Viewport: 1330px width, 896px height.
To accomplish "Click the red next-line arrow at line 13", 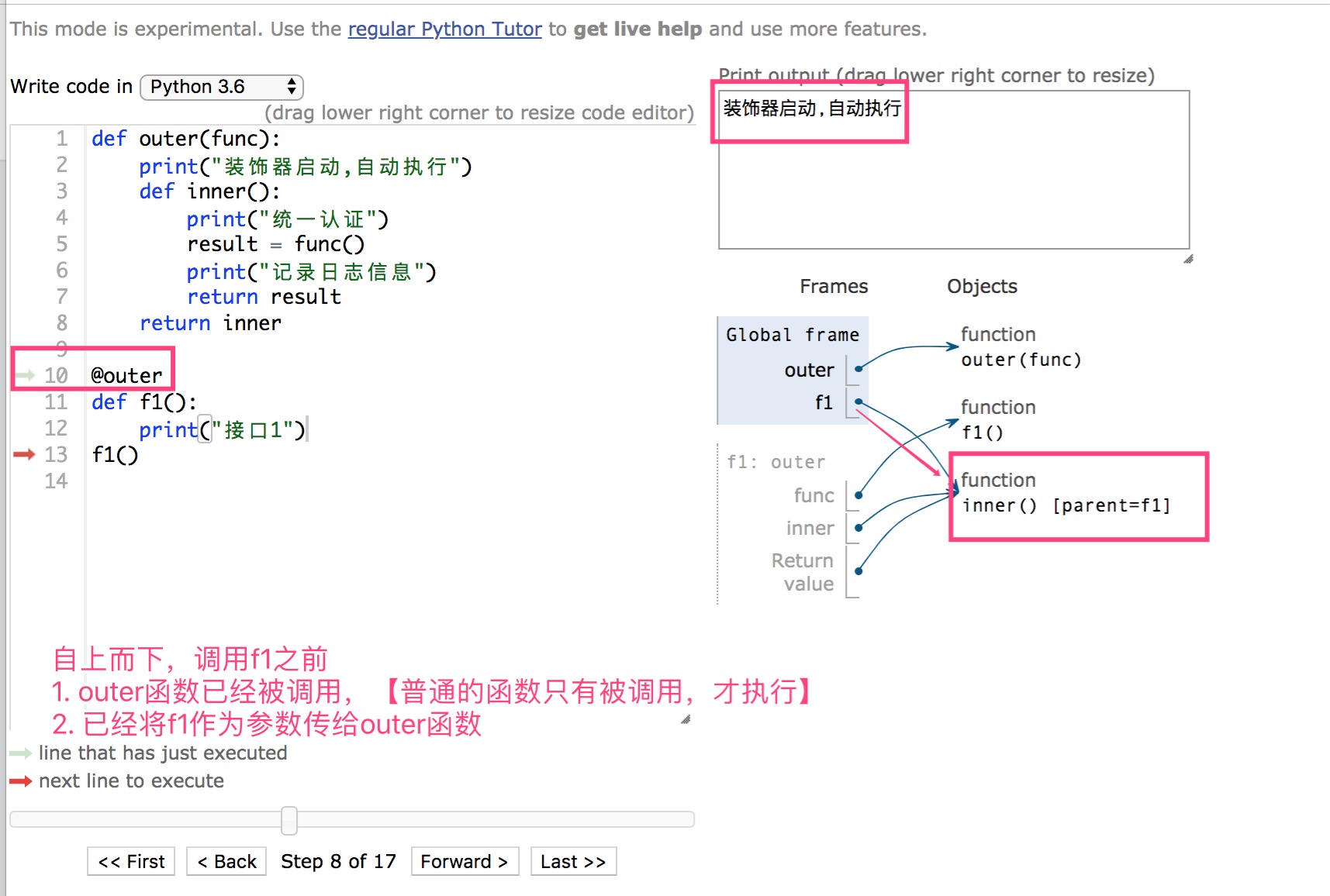I will point(24,454).
